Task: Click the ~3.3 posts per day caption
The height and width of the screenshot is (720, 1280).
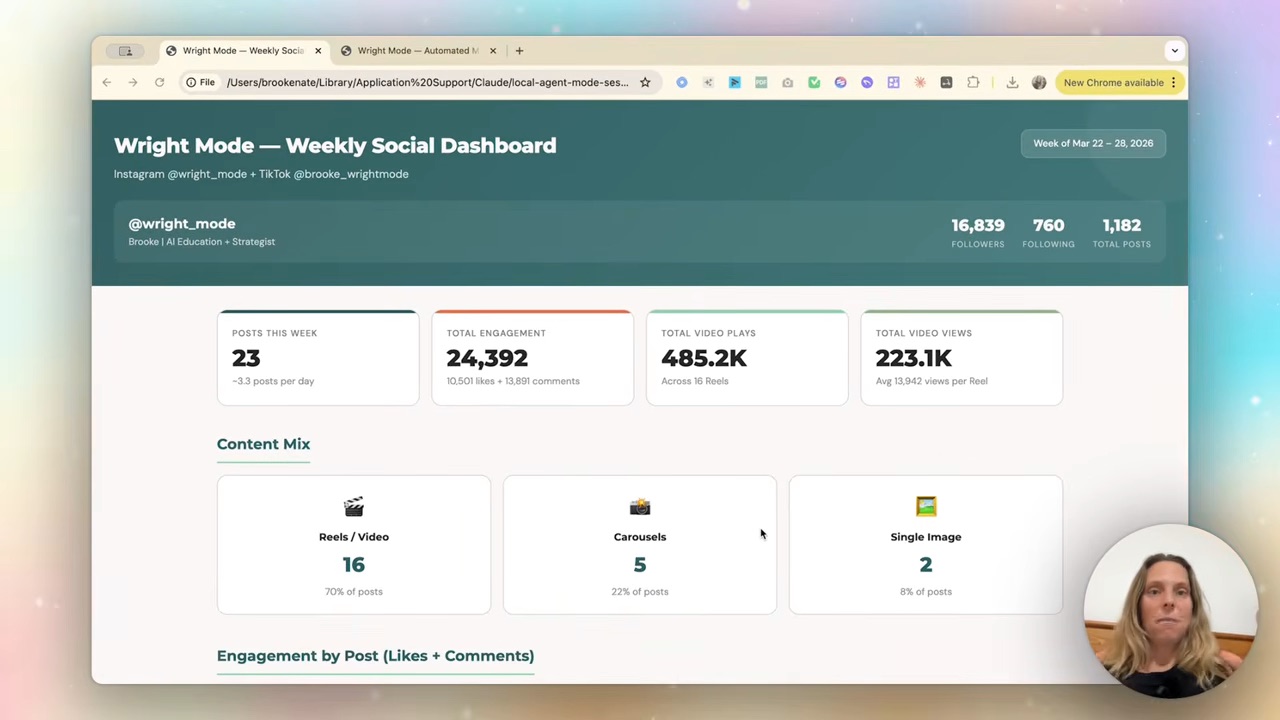Action: pyautogui.click(x=273, y=381)
